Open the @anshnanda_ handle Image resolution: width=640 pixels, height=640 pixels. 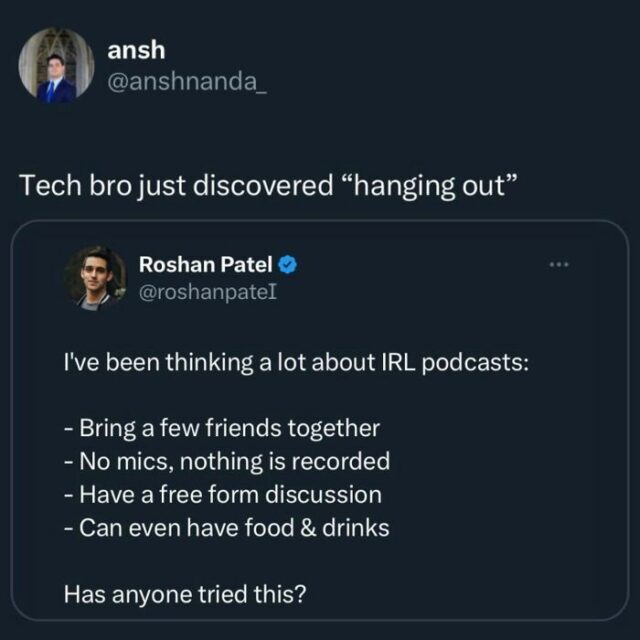click(x=187, y=82)
